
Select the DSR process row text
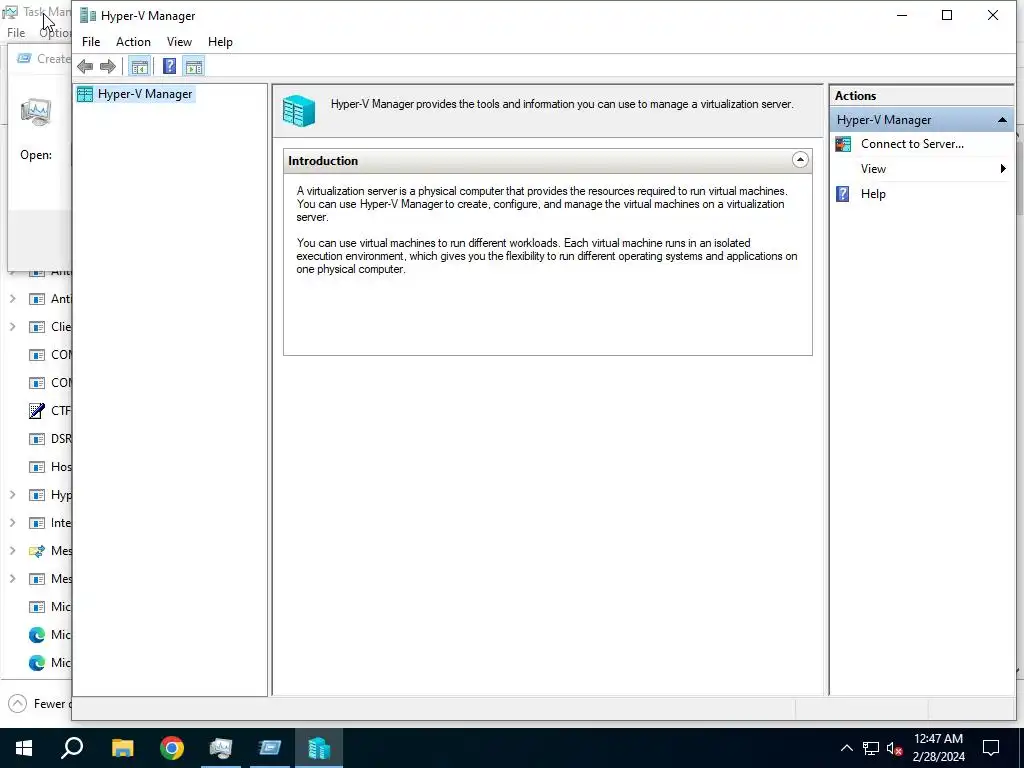tap(61, 438)
